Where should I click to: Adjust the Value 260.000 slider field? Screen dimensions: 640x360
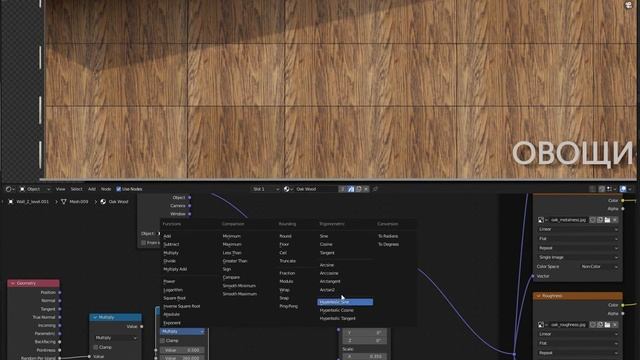coord(182,358)
